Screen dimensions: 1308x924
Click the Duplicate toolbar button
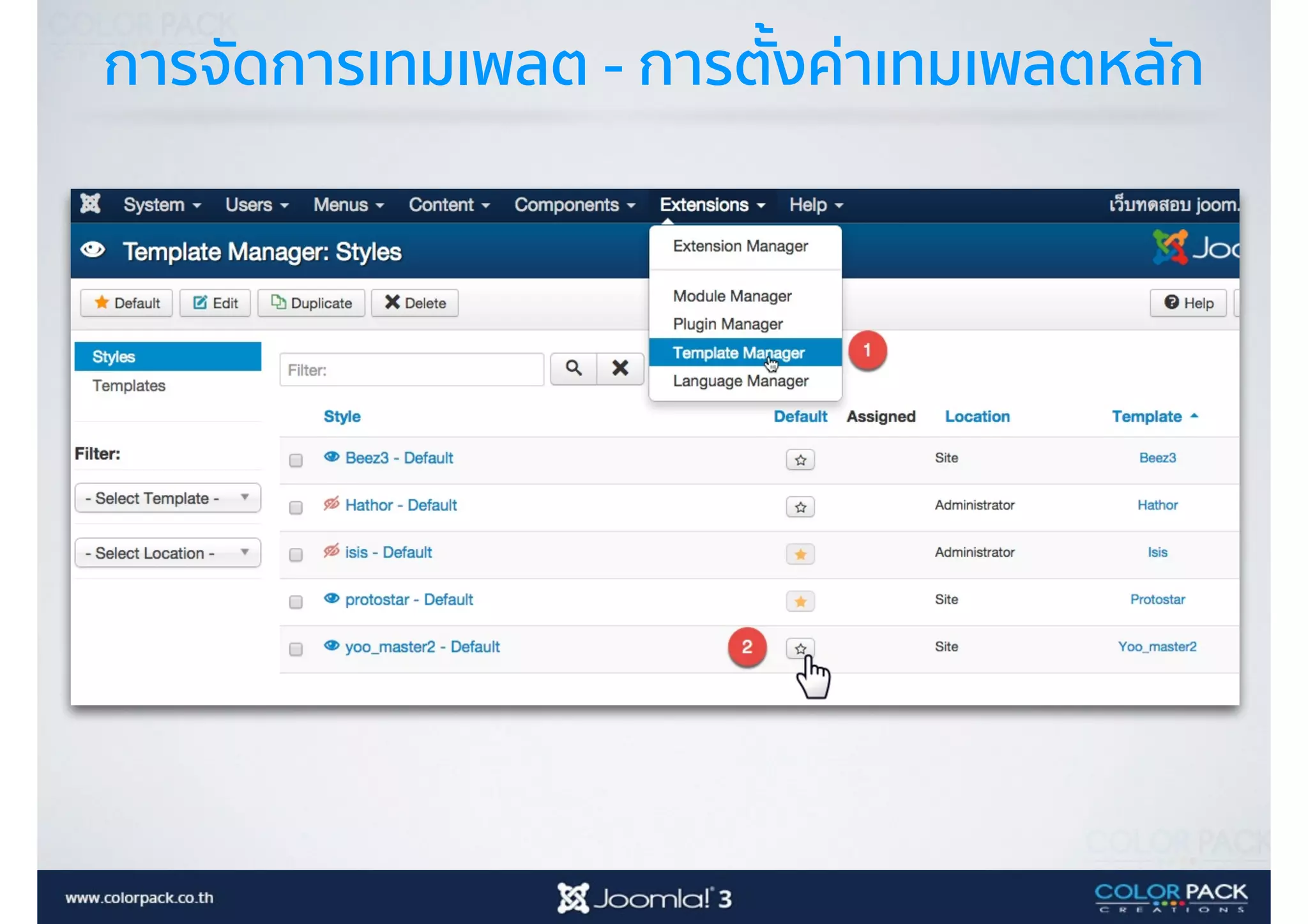point(311,303)
